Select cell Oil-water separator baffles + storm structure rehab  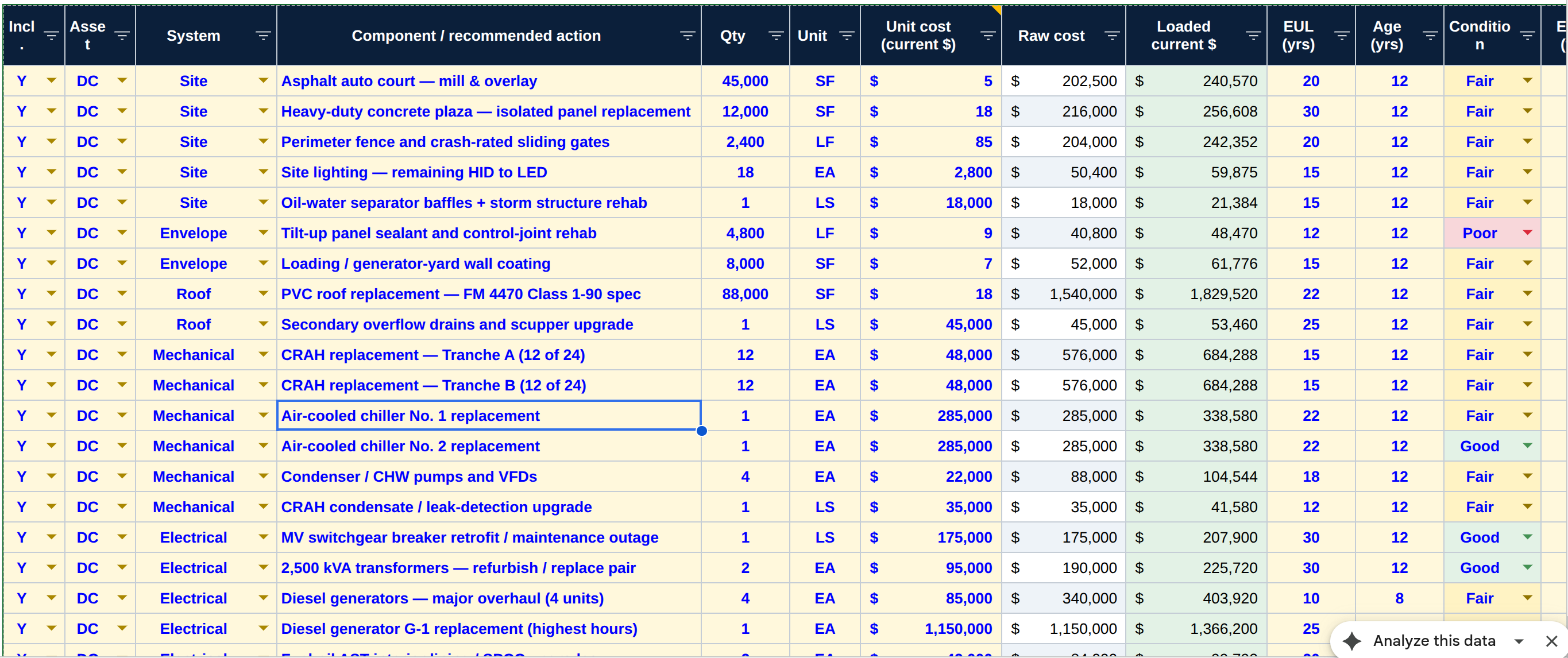[x=489, y=202]
